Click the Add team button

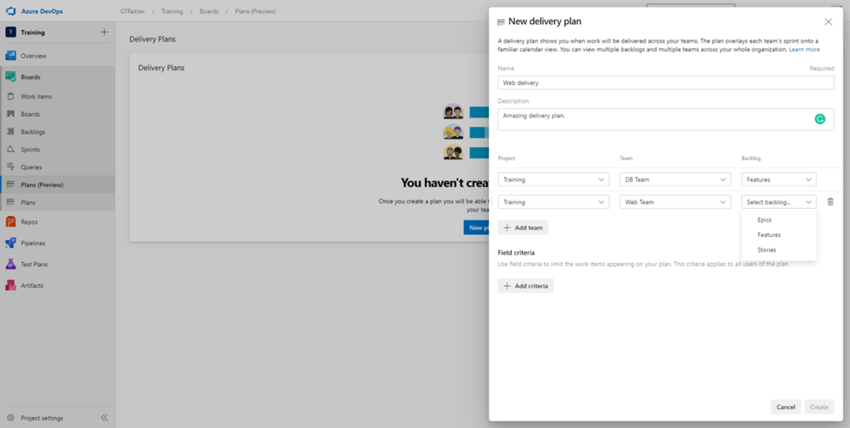coord(523,228)
